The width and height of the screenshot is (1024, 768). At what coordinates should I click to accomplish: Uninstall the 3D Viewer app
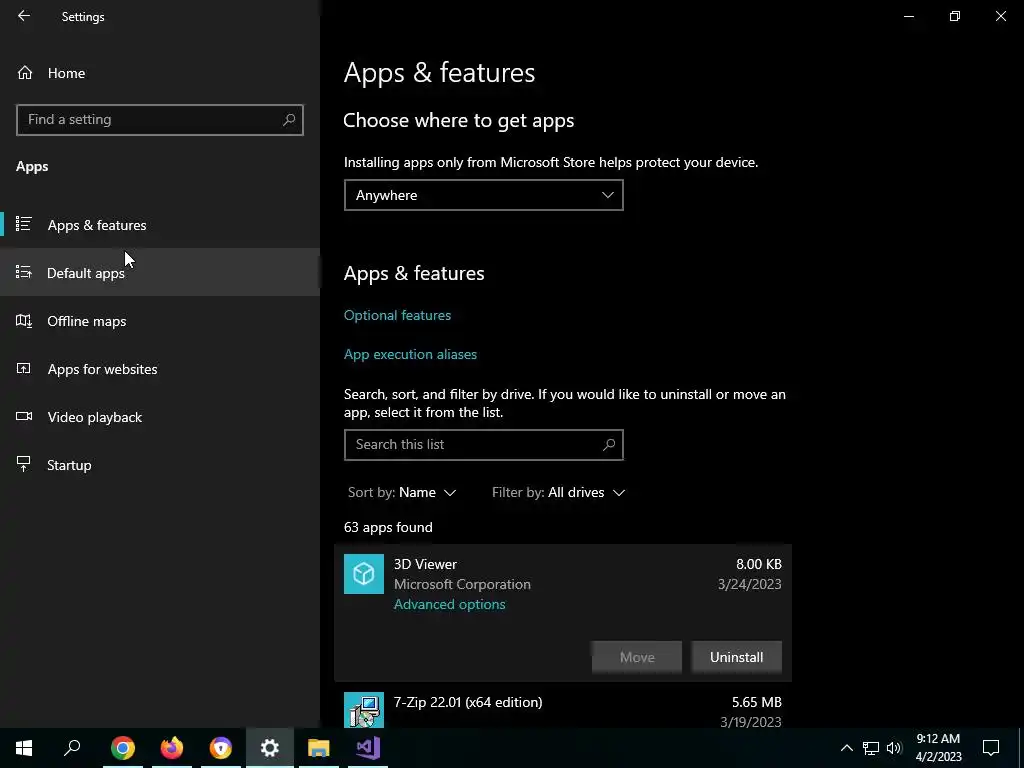tap(736, 657)
